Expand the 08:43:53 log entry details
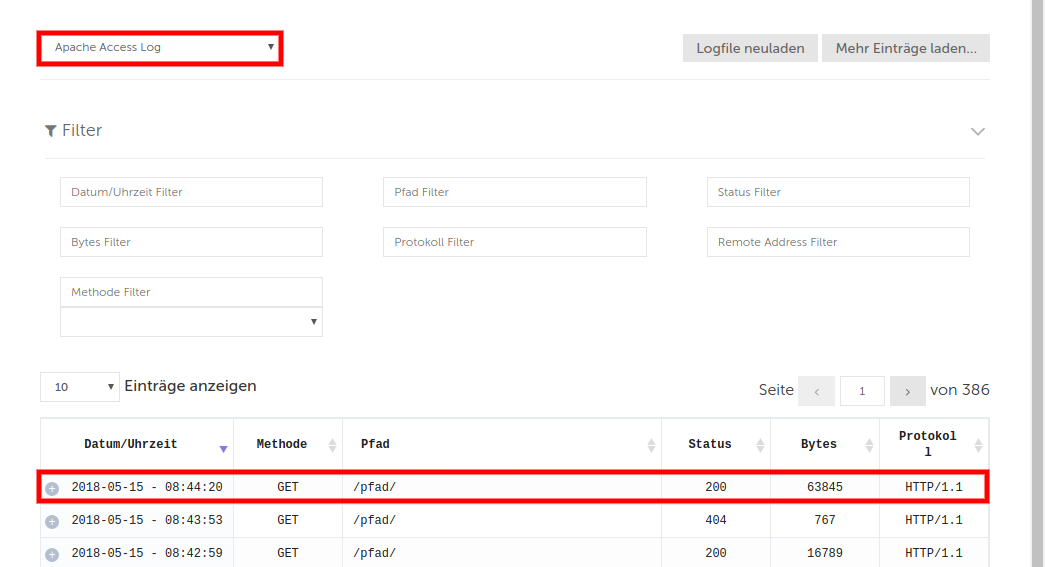Viewport: 1045px width, 567px height. [x=52, y=521]
